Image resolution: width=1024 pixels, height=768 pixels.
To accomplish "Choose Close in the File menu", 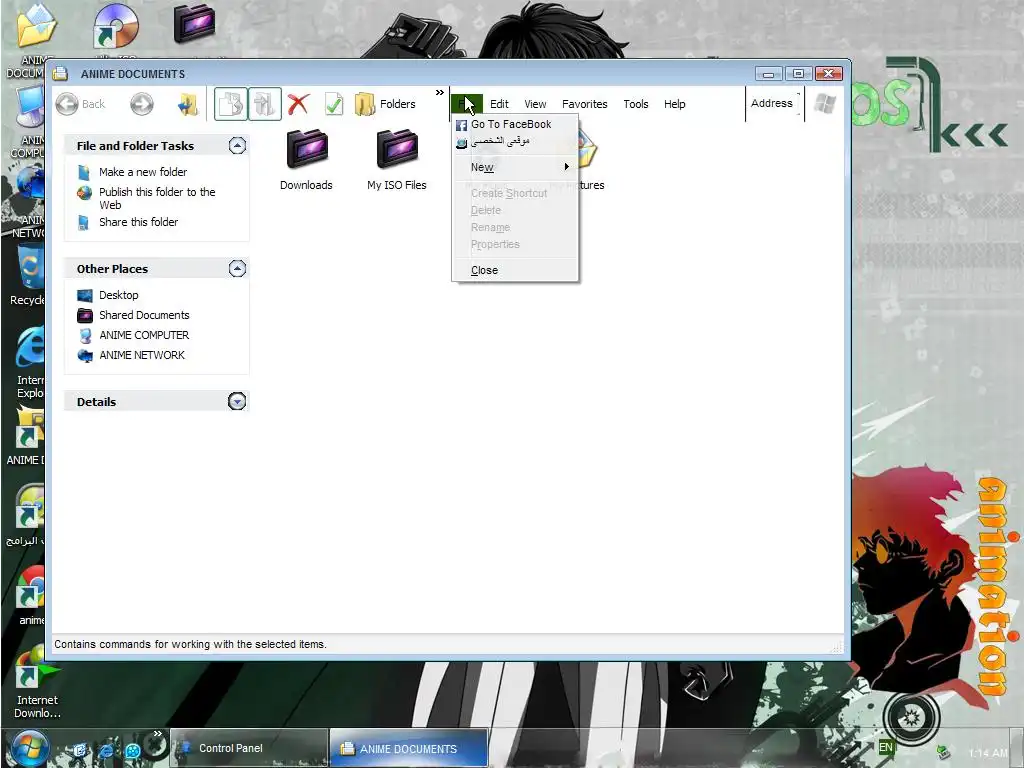I will (515, 270).
